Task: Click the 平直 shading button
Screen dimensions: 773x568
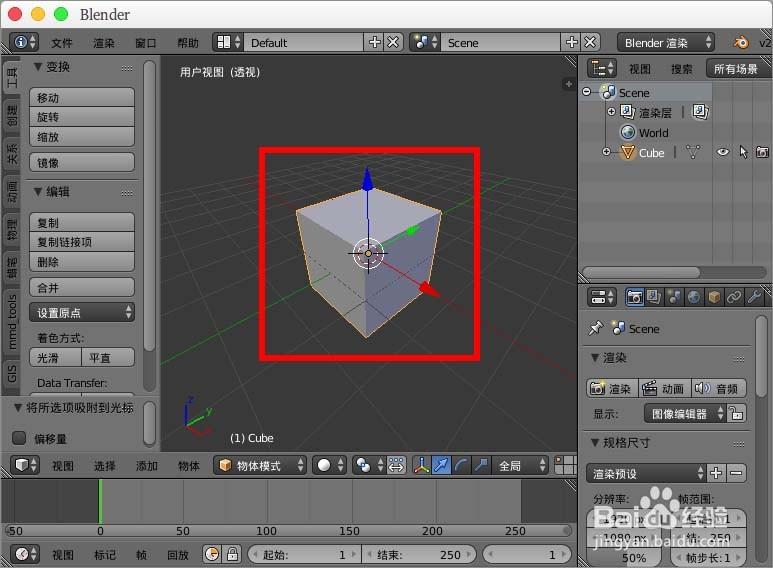Action: tap(108, 357)
